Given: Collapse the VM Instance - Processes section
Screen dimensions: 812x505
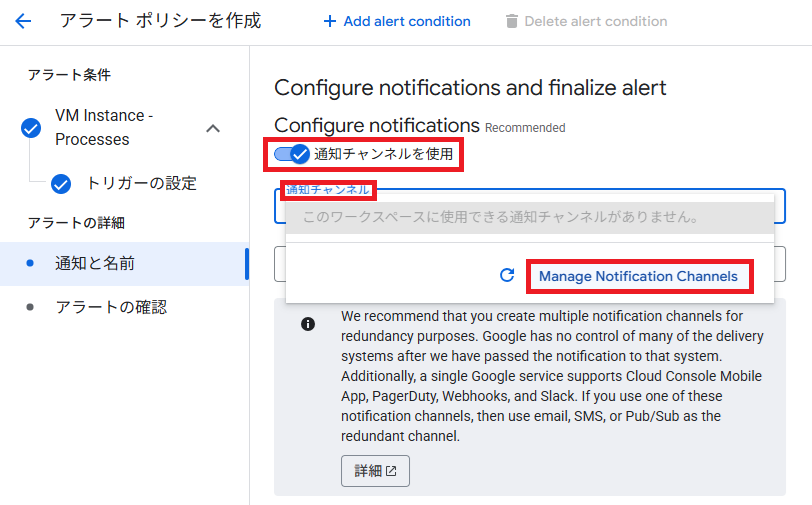Looking at the screenshot, I should click(x=212, y=128).
